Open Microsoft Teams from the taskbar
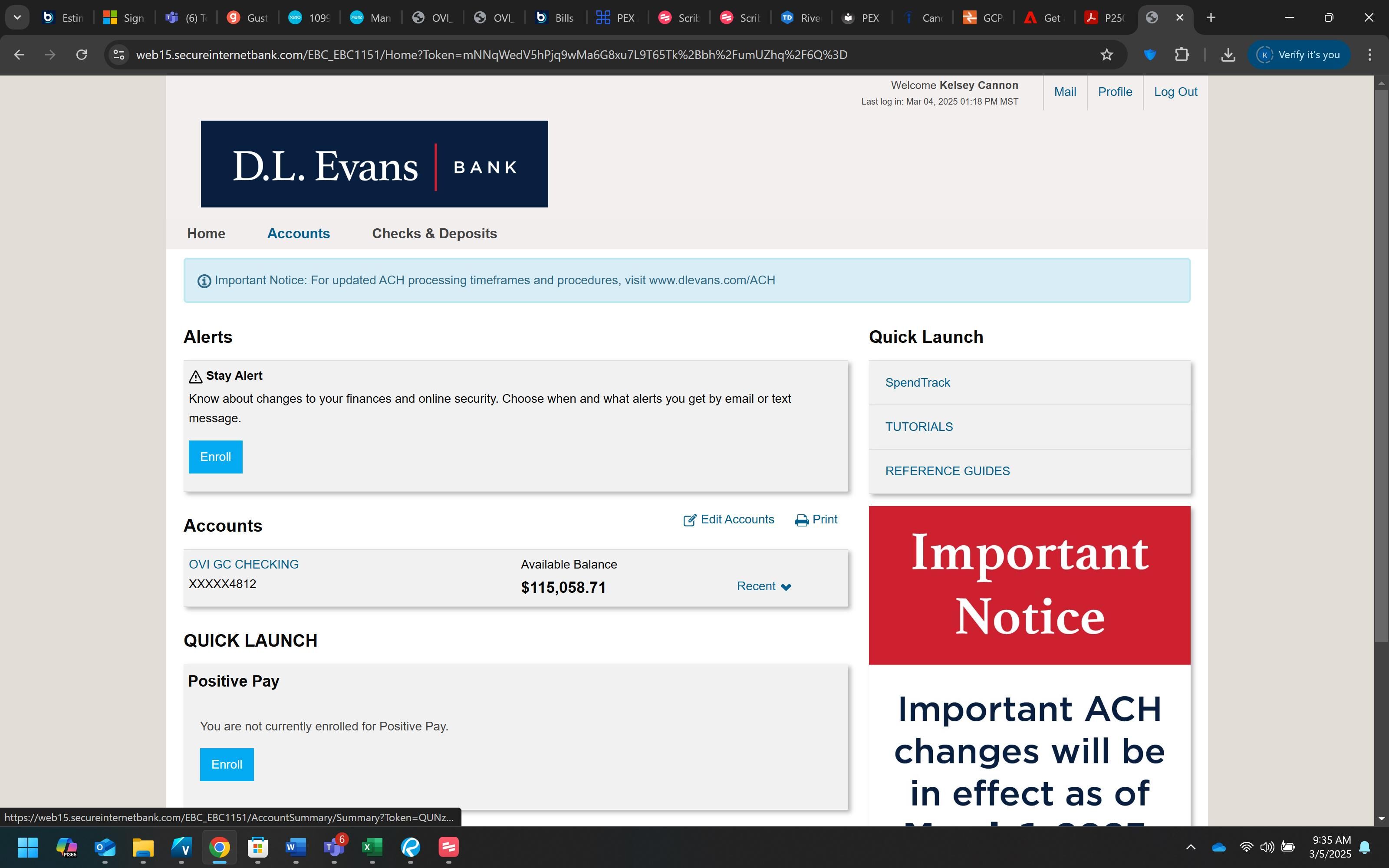 (x=333, y=847)
